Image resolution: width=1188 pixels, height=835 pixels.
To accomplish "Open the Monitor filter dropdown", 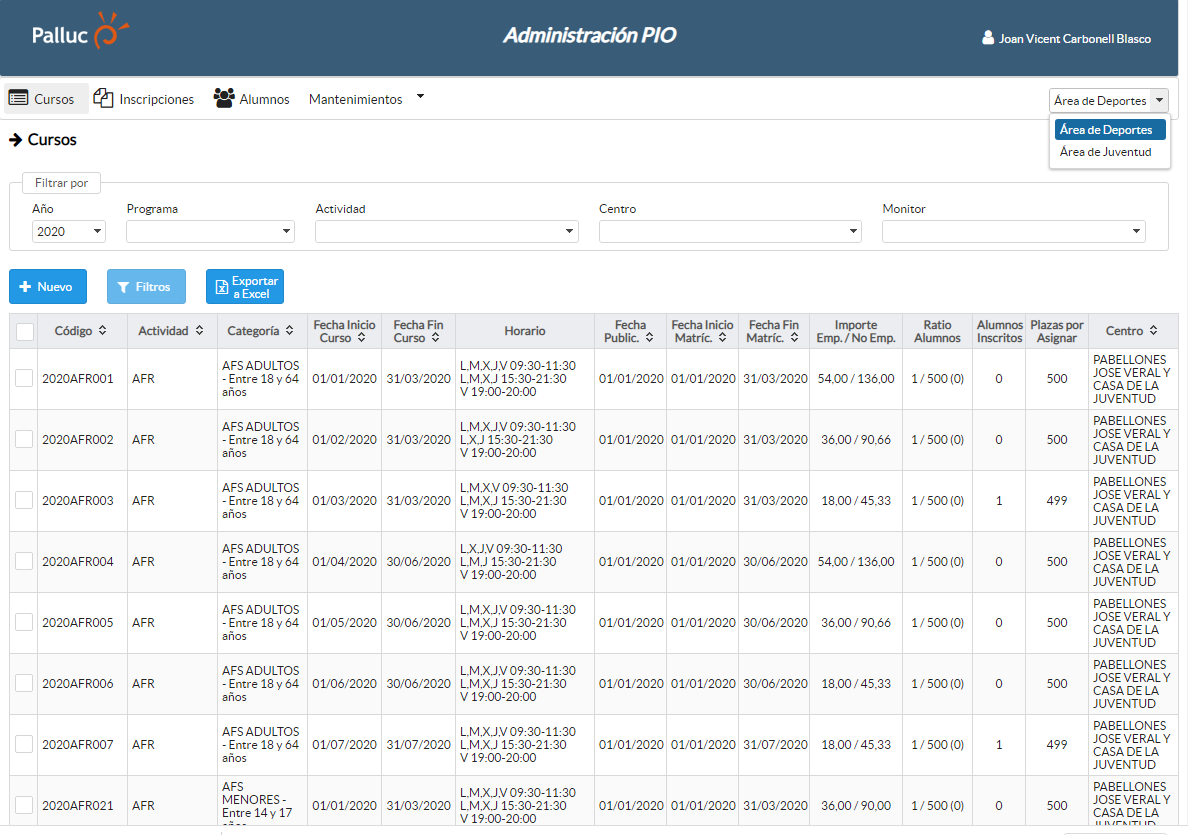I will 1013,232.
